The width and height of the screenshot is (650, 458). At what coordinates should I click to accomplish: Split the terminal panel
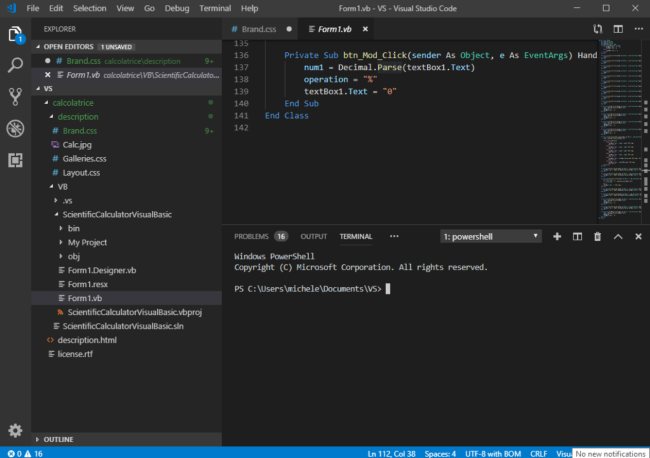tap(577, 236)
